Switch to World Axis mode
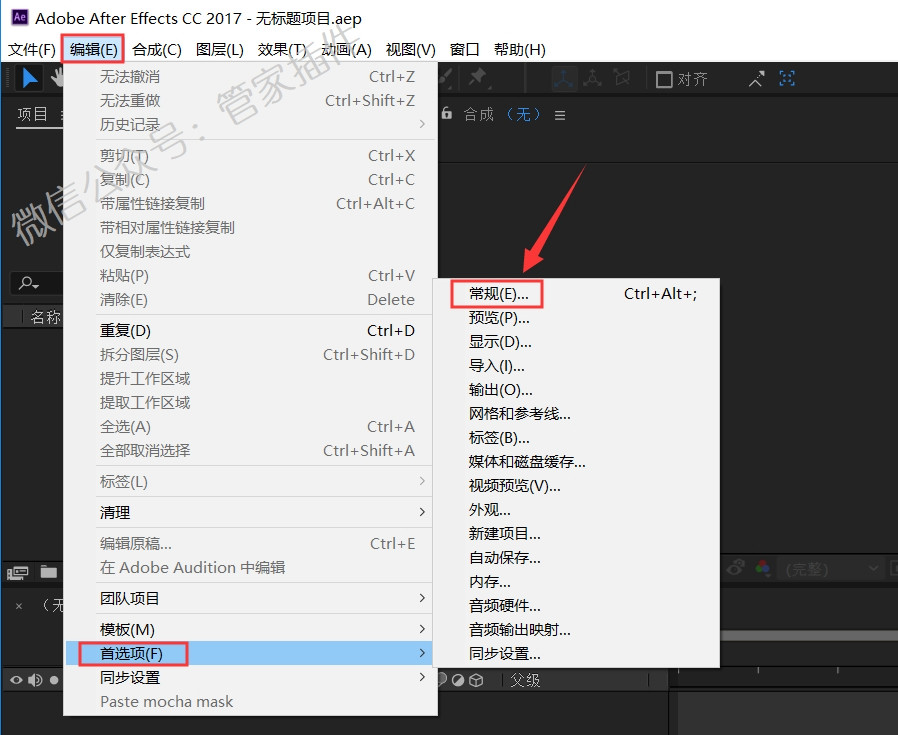898x735 pixels. 592,78
